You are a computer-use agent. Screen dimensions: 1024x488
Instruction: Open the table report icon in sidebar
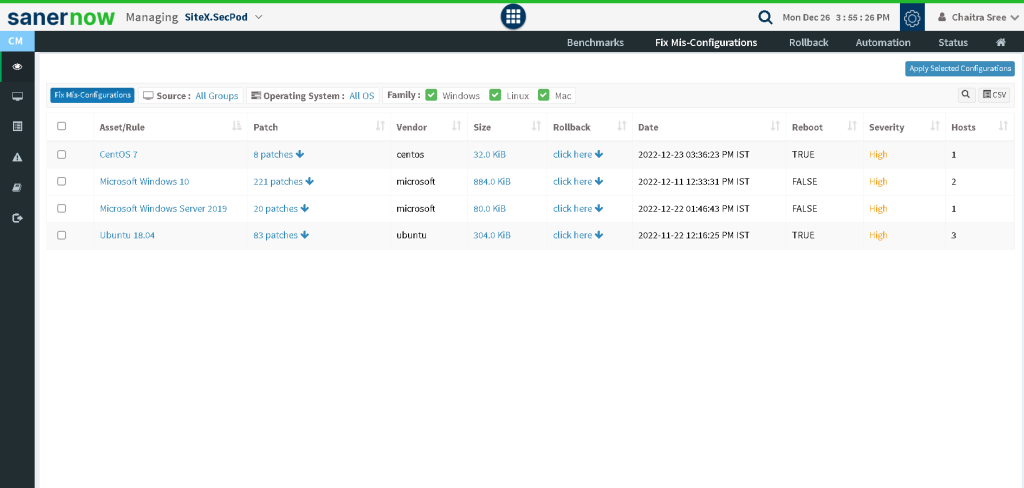[18, 126]
